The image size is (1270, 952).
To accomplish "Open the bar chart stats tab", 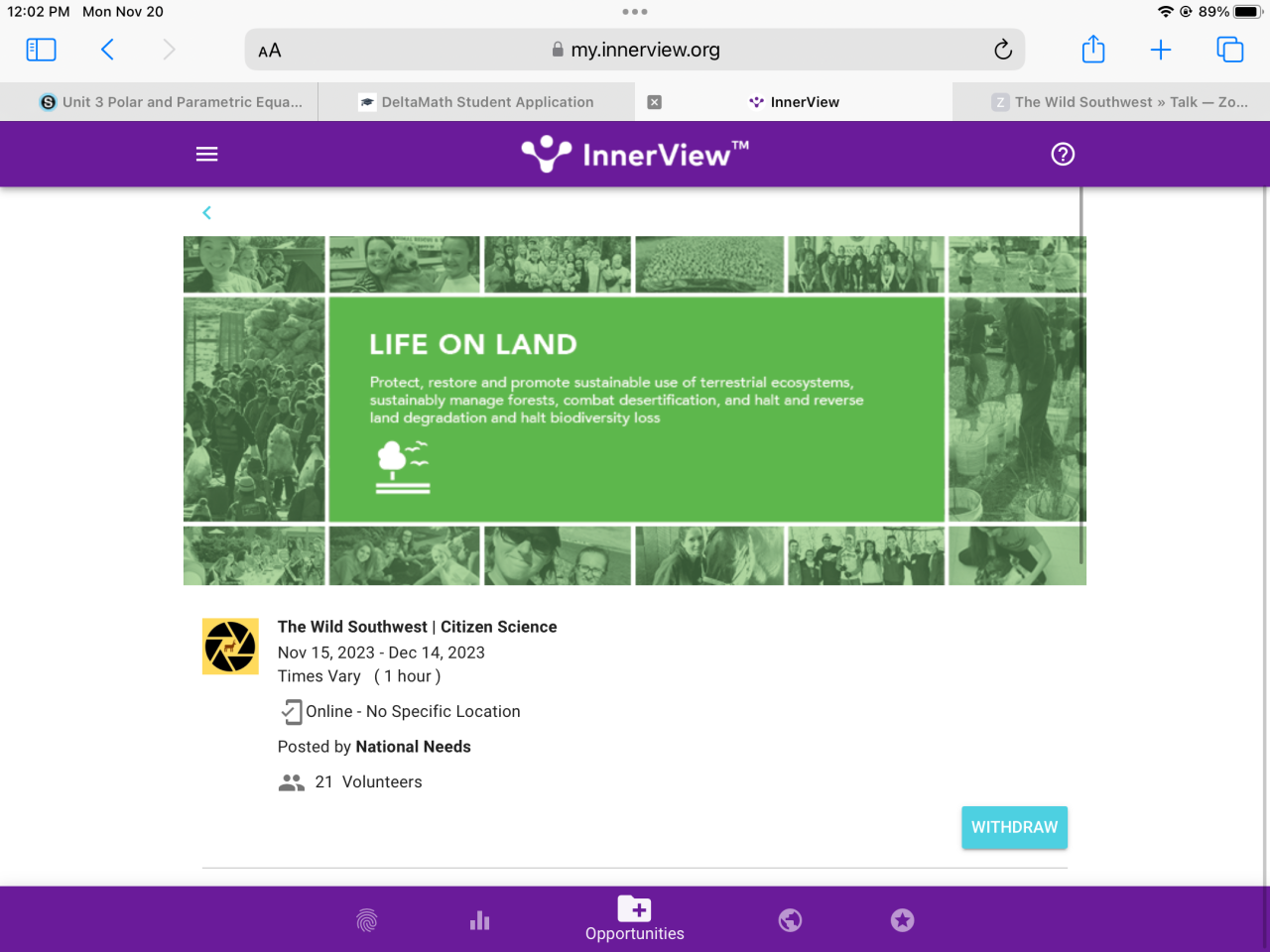I will tap(480, 920).
